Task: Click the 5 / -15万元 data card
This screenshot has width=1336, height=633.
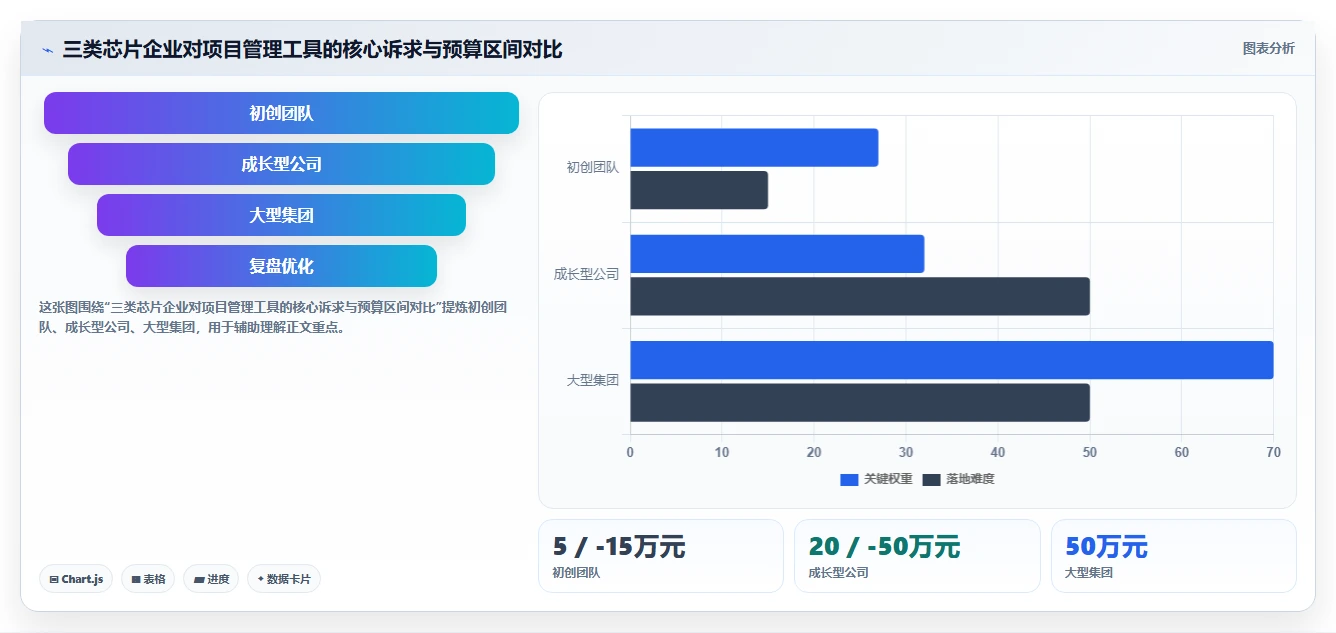Action: pos(661,556)
